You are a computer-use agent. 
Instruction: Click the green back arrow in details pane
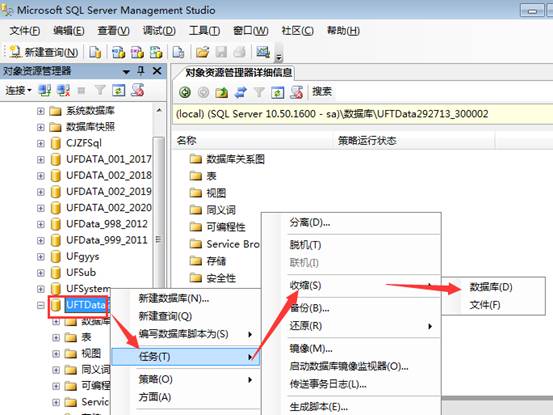pos(185,92)
